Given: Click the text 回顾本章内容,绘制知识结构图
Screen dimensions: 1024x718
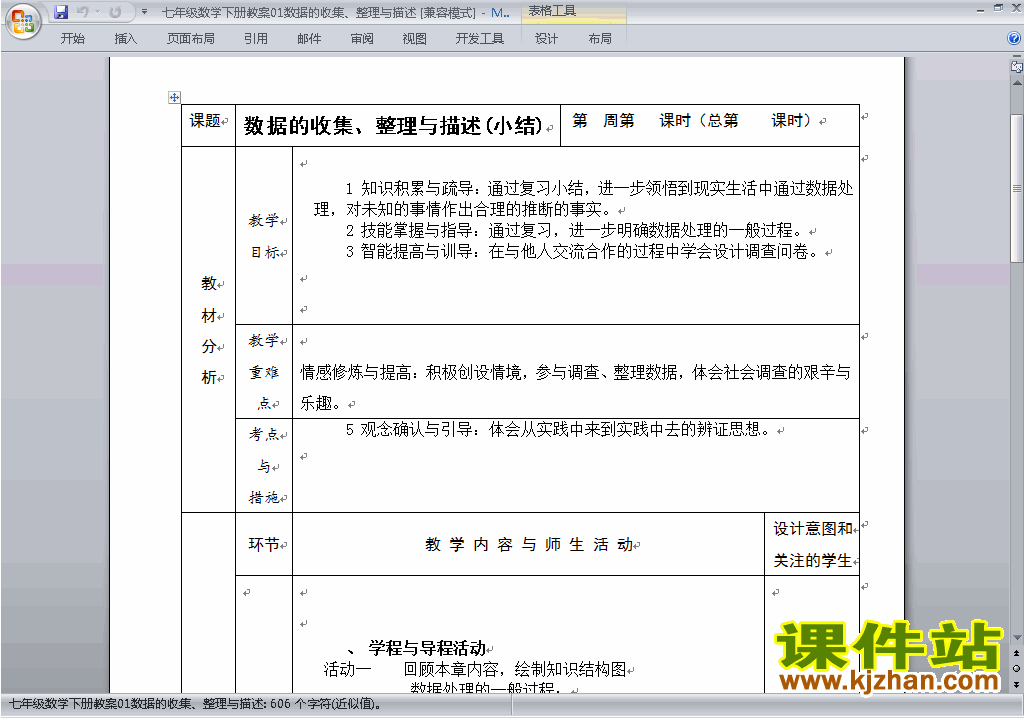Looking at the screenshot, I should point(515,669).
